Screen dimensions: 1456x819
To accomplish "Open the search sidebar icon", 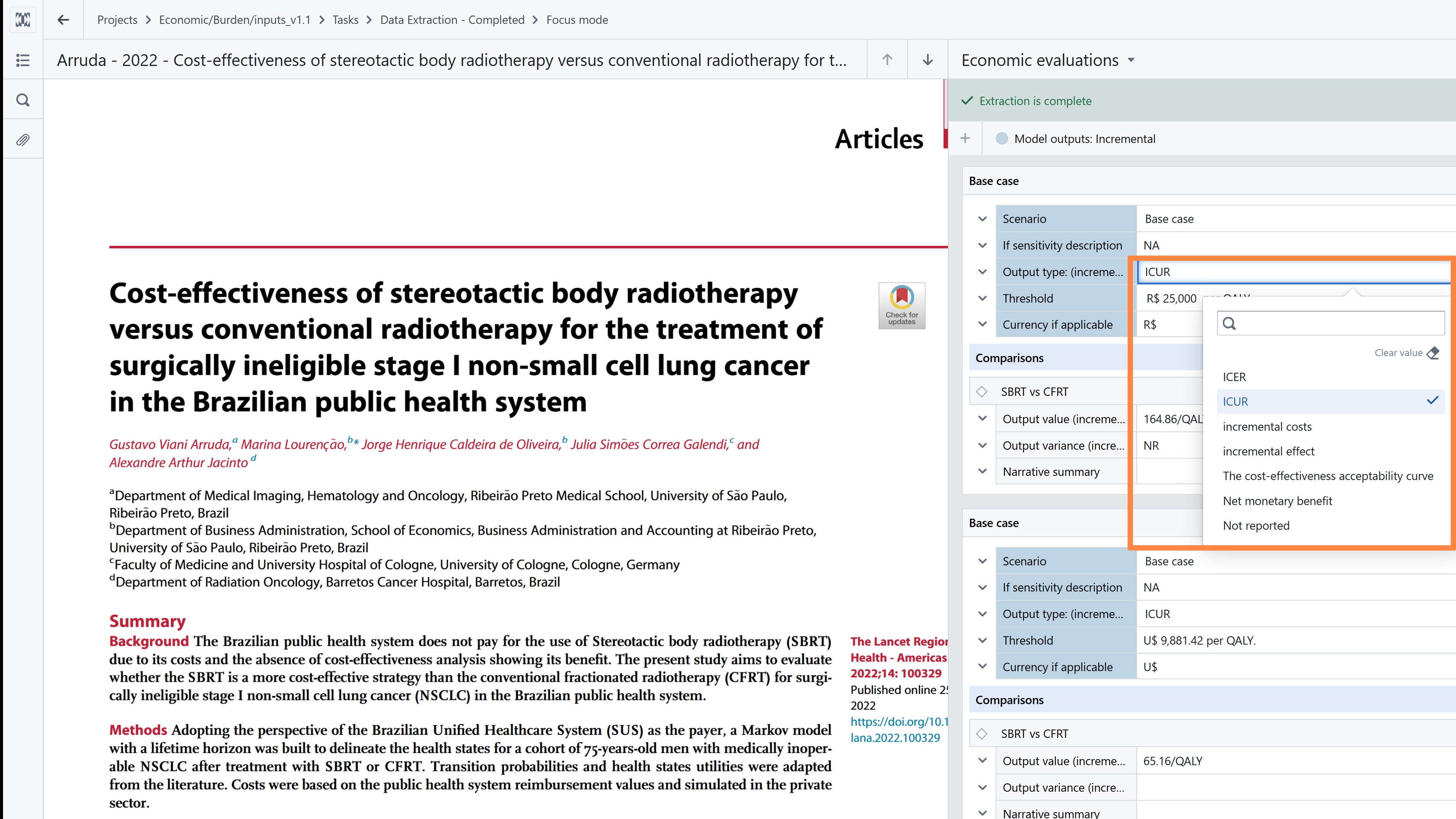I will [x=23, y=100].
